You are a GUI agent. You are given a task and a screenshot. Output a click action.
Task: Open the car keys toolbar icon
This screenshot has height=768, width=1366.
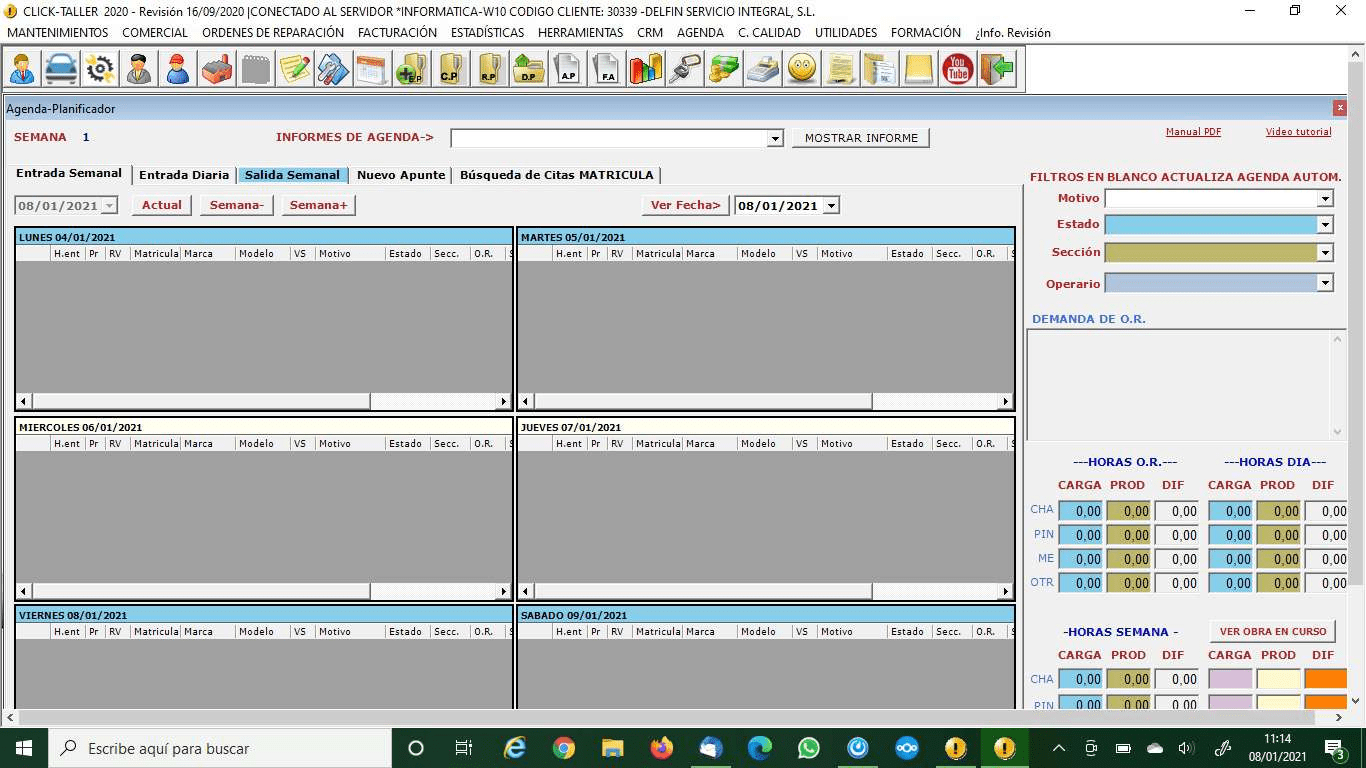[684, 69]
